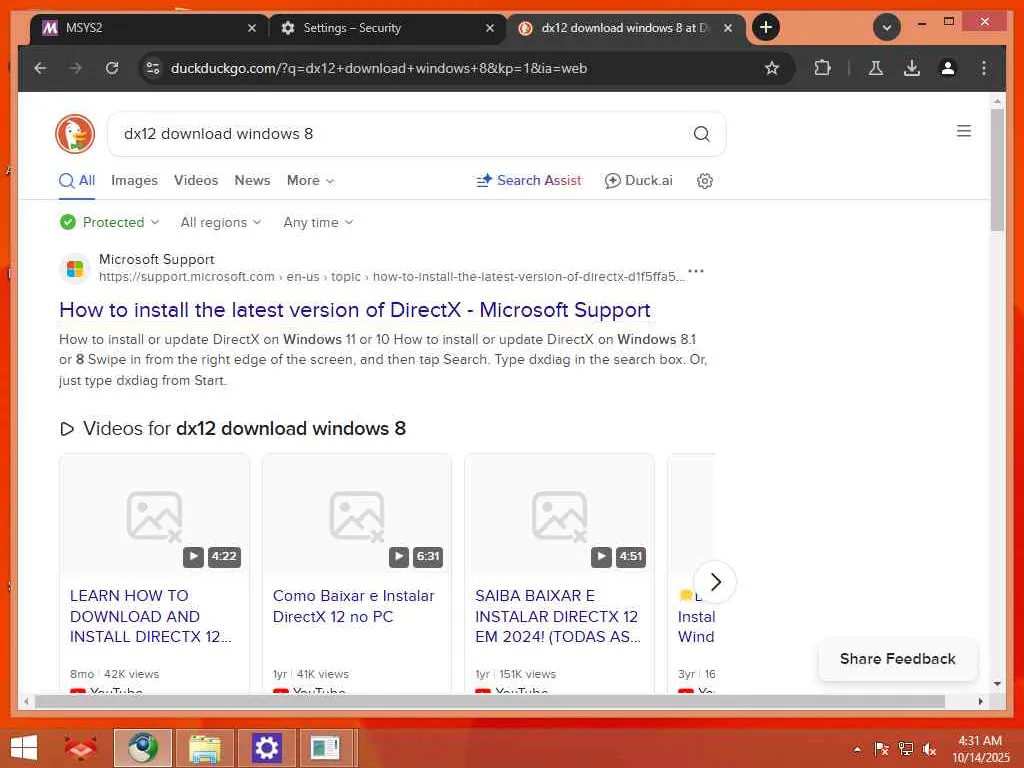The height and width of the screenshot is (768, 1024).
Task: Click the browser icon in the taskbar
Action: (x=143, y=748)
